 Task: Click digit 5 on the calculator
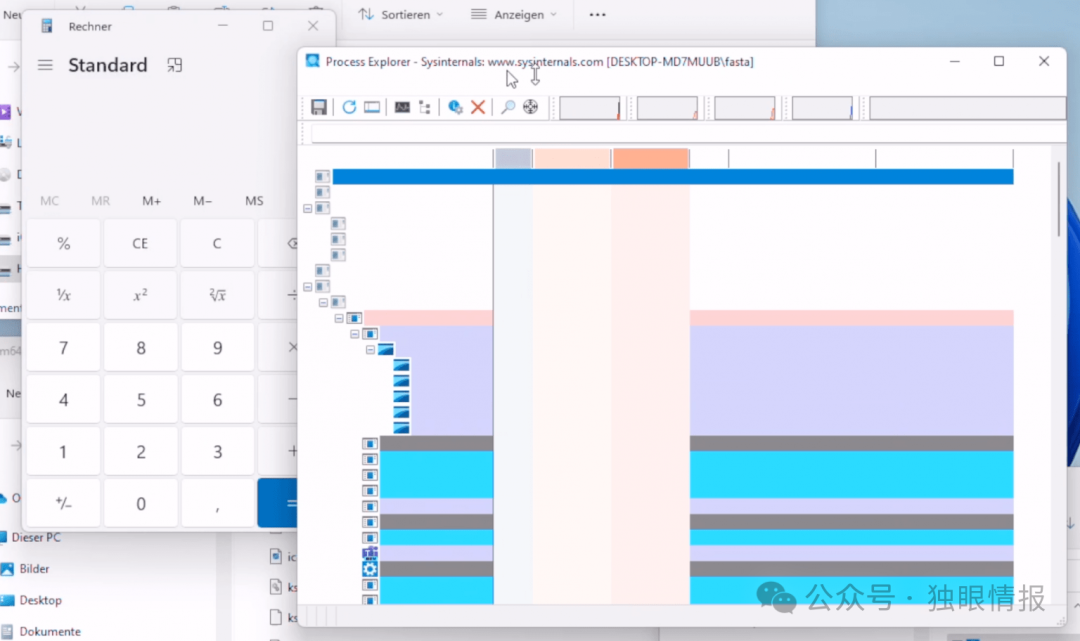click(140, 400)
